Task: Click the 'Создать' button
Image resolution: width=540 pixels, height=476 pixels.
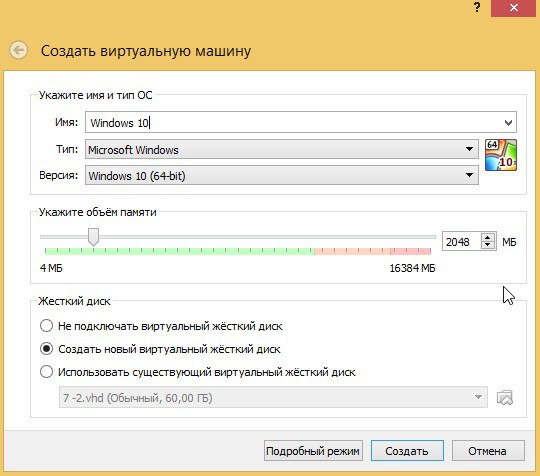Action: 407,451
